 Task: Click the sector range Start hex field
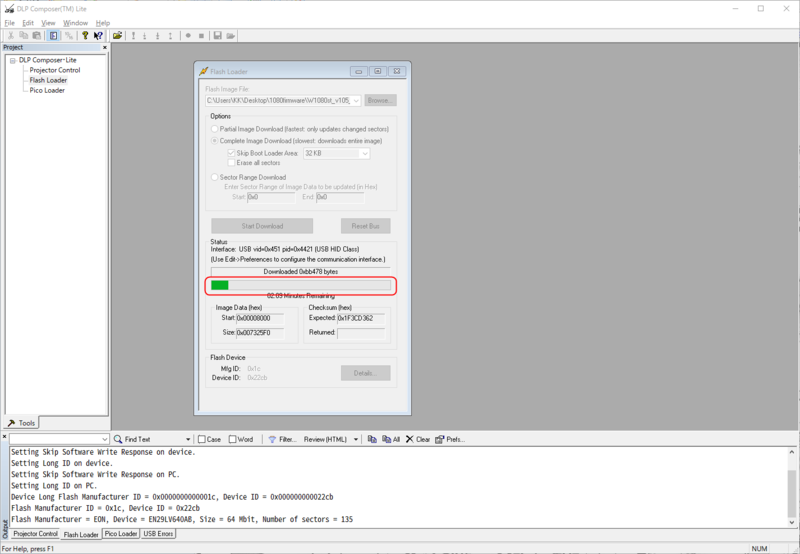click(x=271, y=197)
